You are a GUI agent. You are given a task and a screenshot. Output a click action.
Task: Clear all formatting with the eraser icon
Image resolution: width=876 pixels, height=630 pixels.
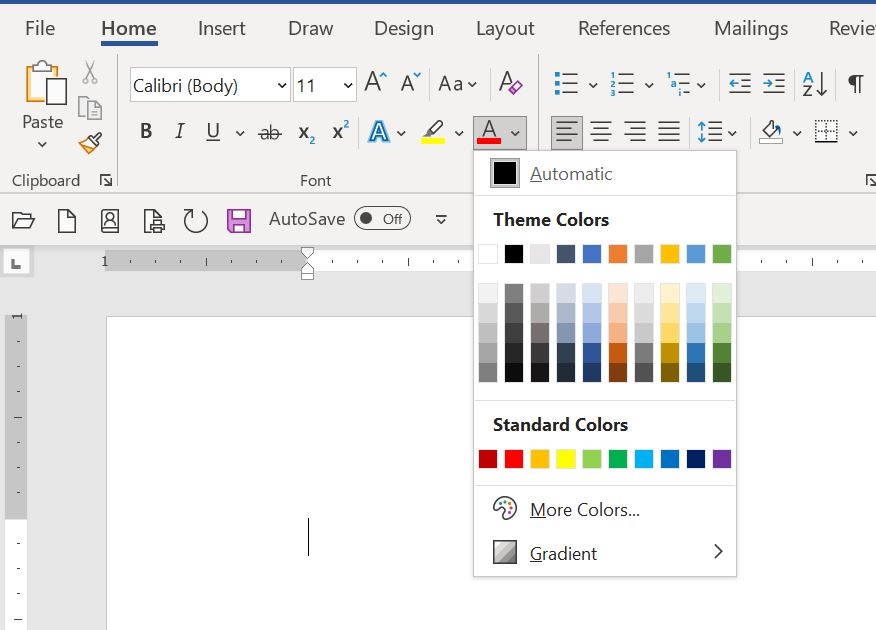(511, 85)
